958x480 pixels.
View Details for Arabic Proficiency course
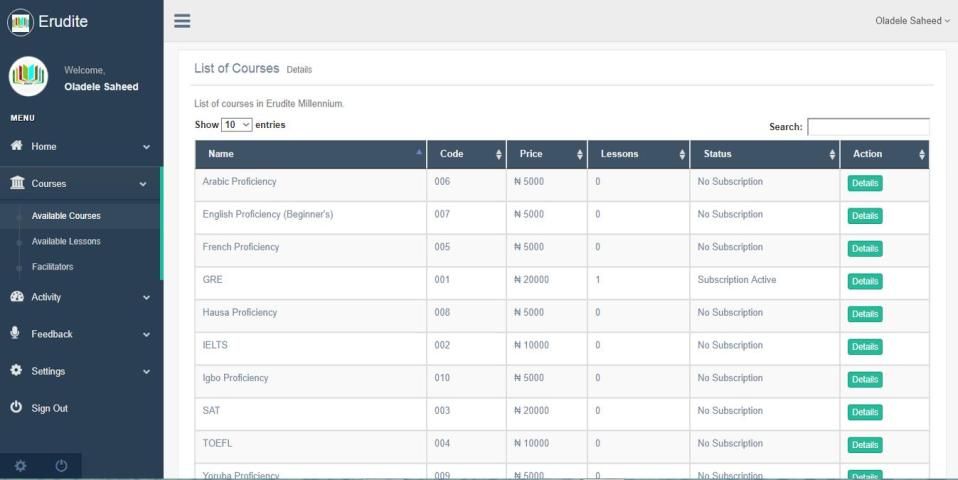tap(865, 183)
